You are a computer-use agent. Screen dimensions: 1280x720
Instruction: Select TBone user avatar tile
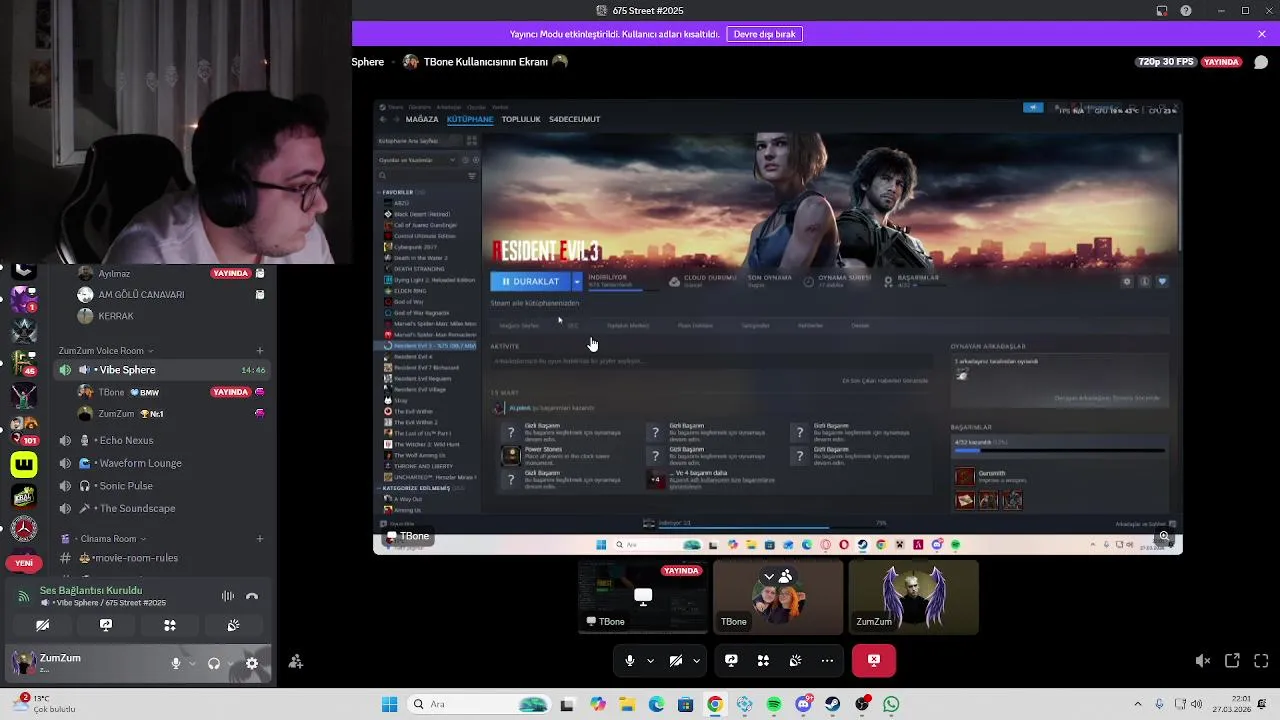pos(778,597)
